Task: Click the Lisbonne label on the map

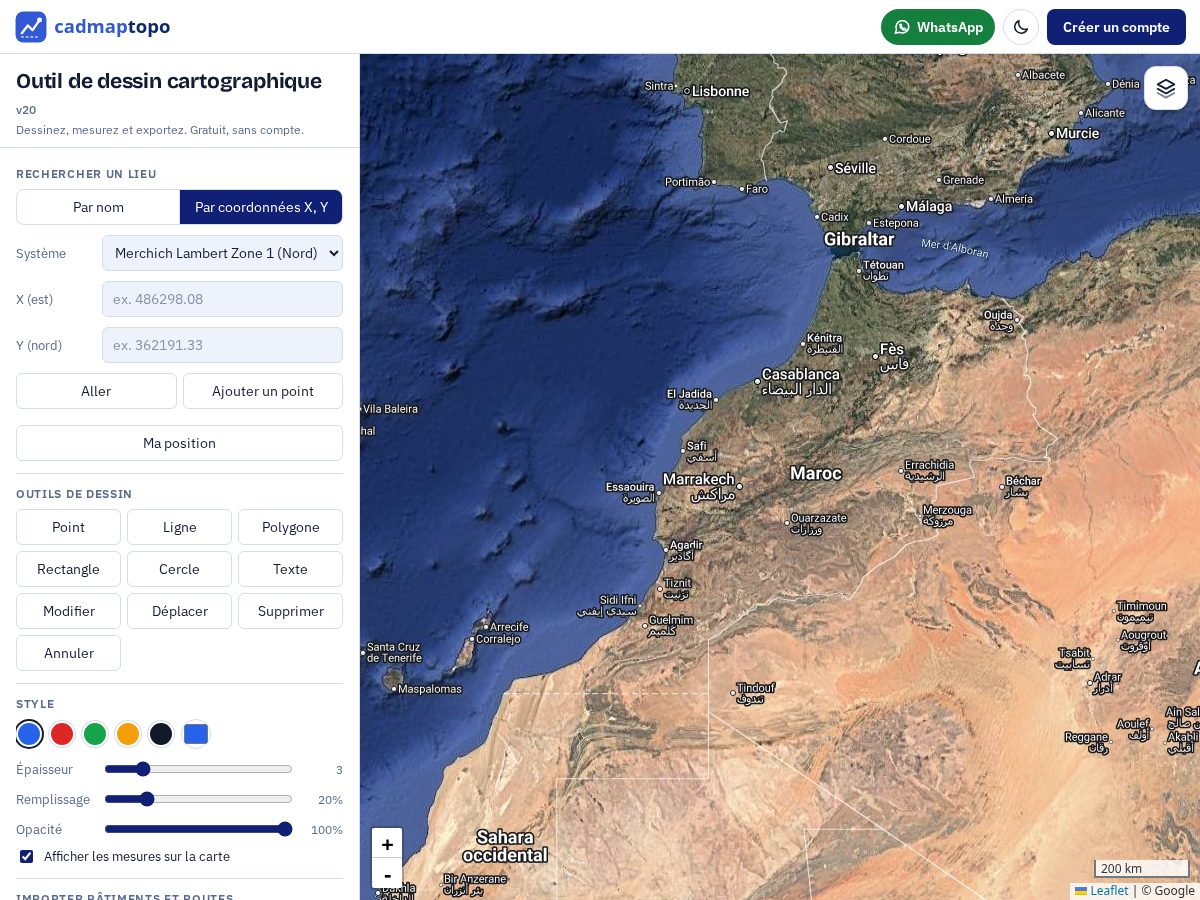Action: tap(721, 91)
